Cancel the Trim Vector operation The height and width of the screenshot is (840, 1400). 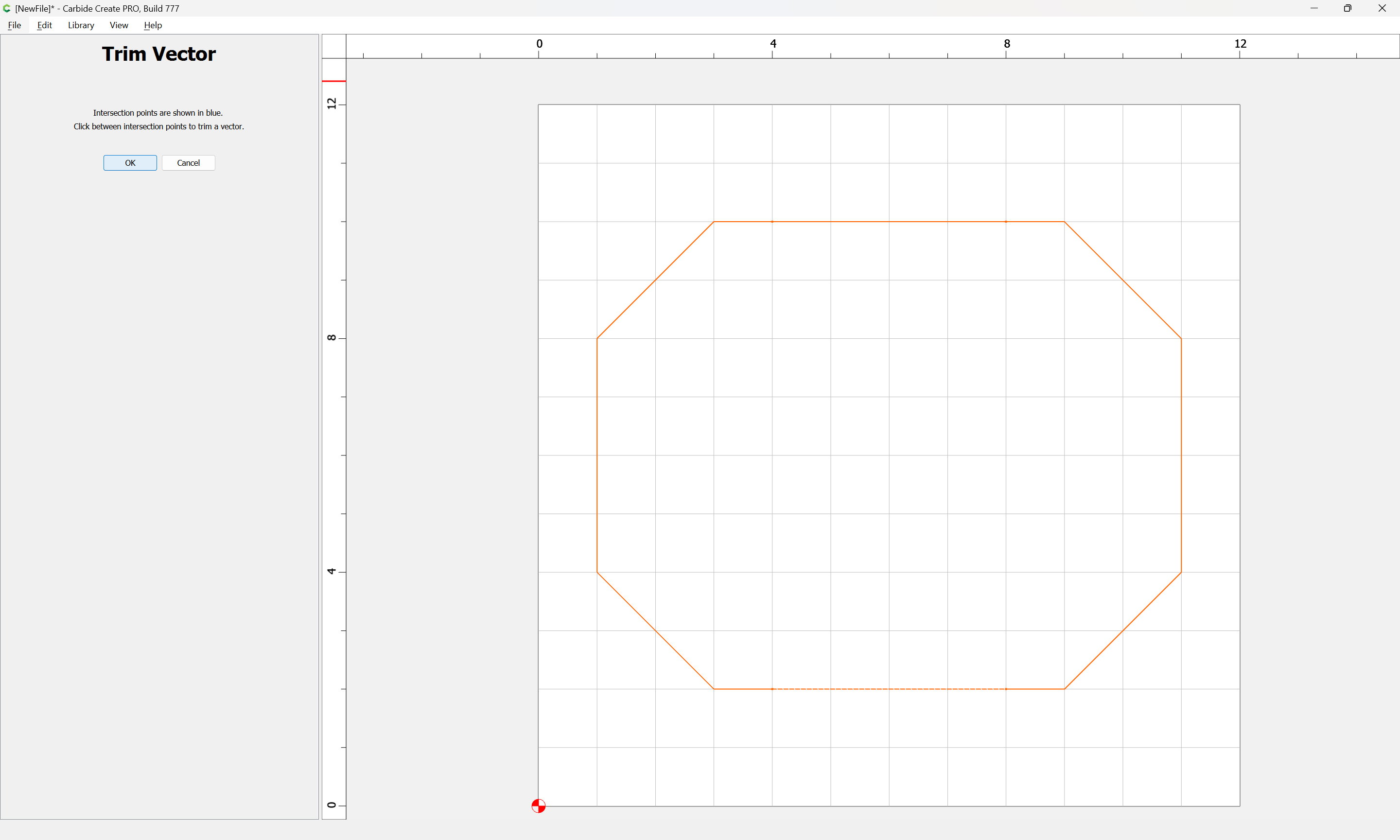click(x=188, y=163)
